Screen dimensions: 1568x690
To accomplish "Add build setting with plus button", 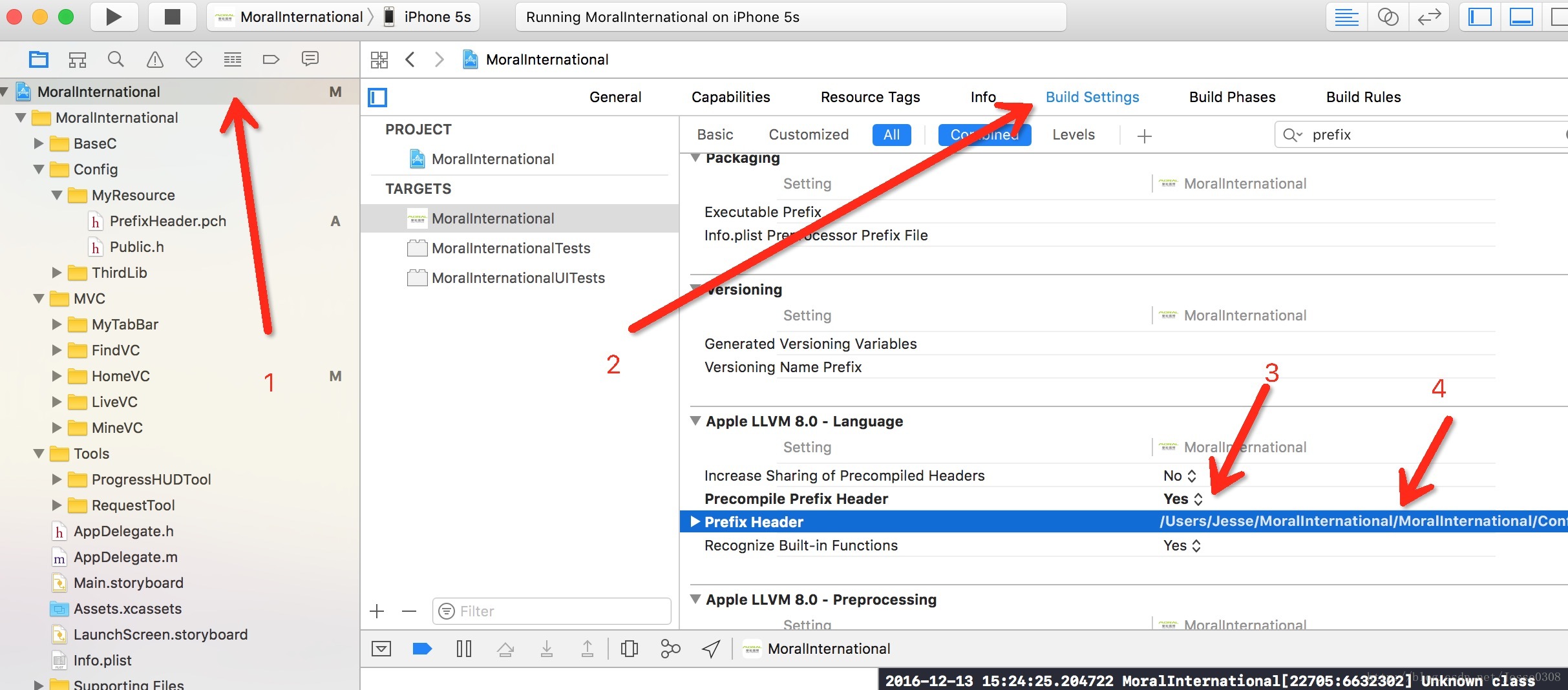I will [x=1145, y=136].
